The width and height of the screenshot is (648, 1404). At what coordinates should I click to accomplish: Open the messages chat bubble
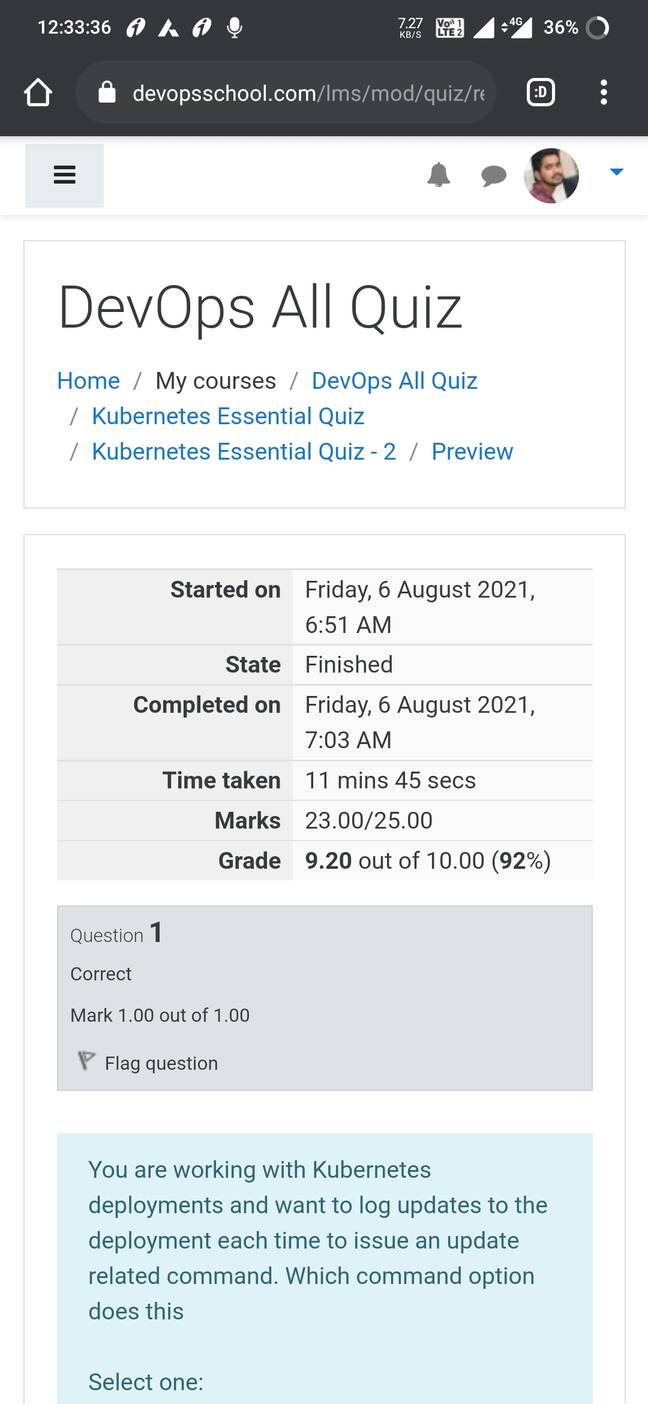click(493, 177)
